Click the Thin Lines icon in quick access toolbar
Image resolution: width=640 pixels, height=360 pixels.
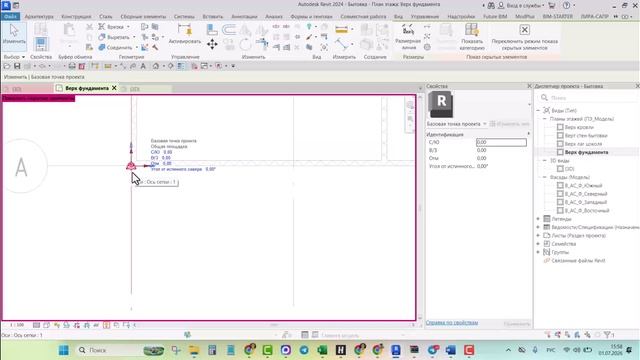click(181, 66)
